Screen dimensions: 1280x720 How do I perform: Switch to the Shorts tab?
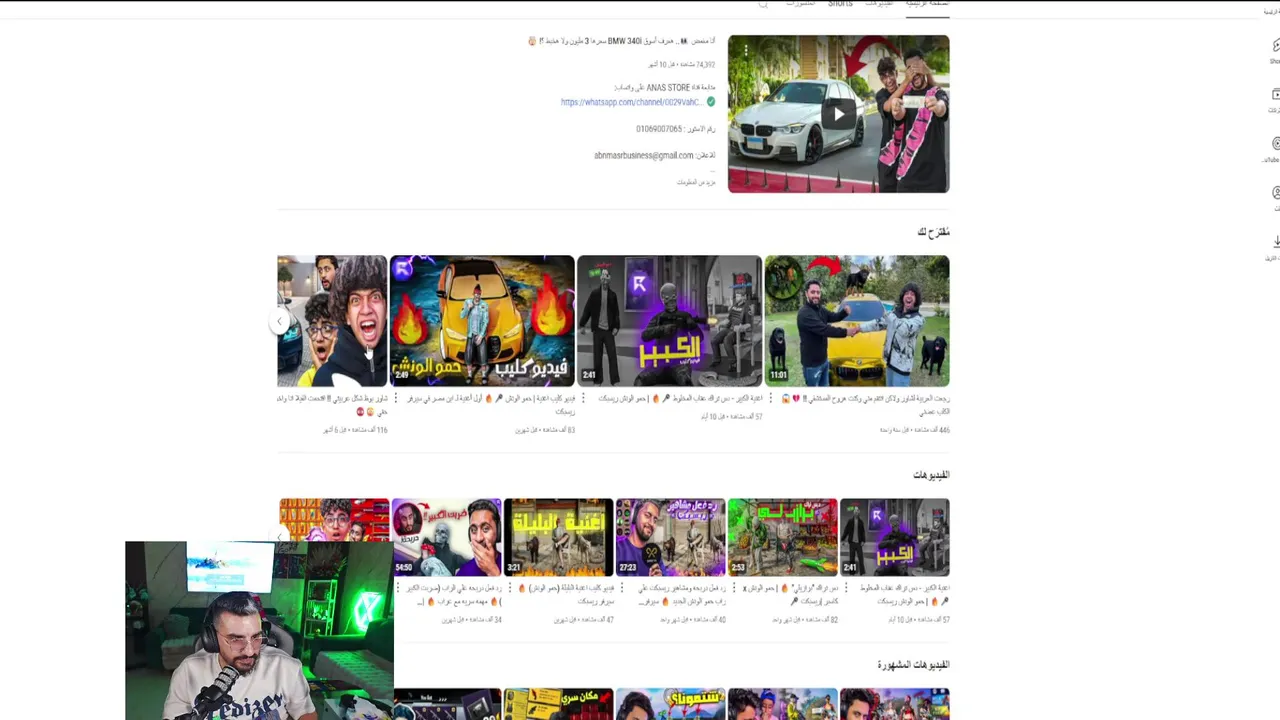click(840, 4)
